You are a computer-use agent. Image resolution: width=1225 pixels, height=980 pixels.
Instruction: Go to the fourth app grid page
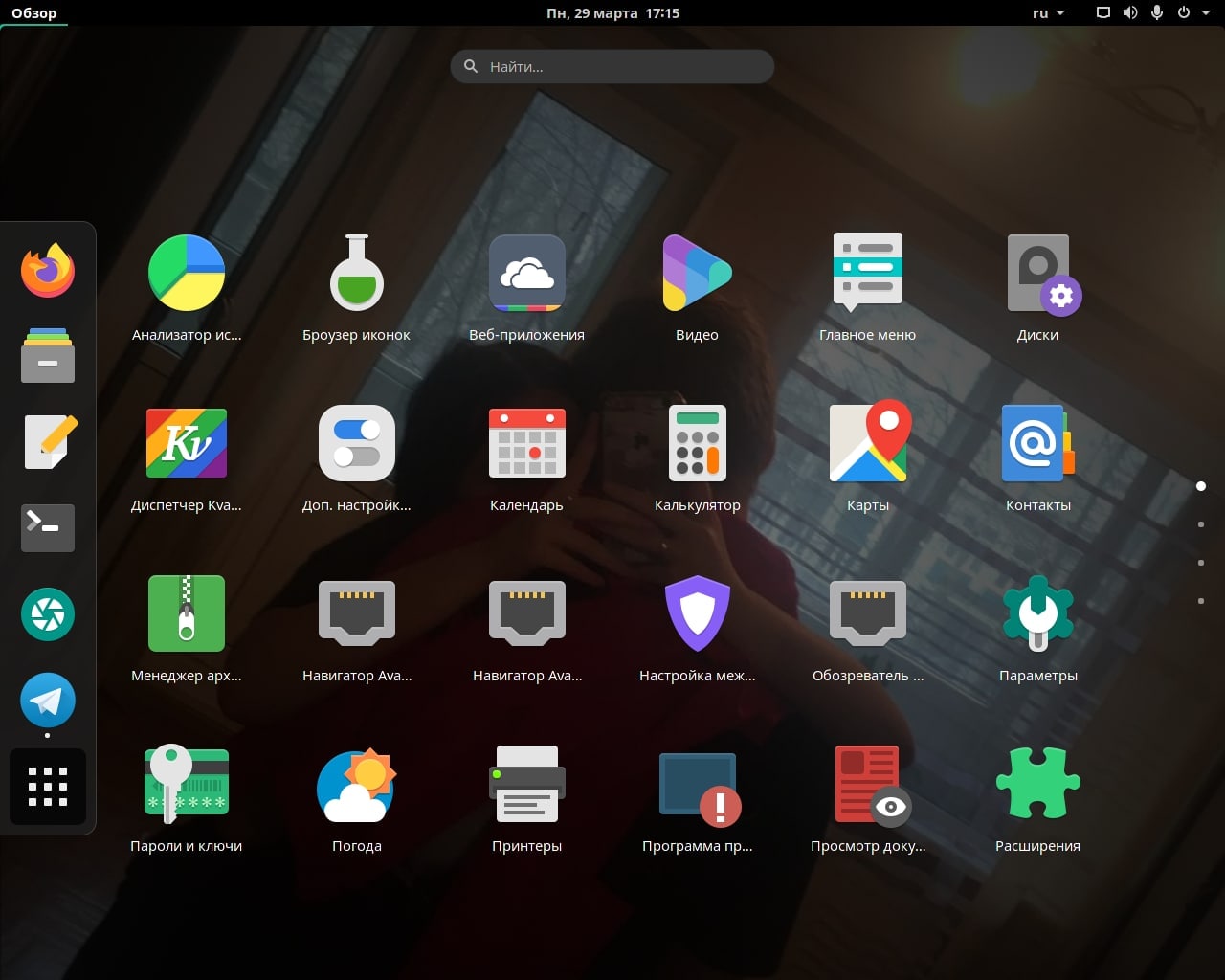(1201, 601)
